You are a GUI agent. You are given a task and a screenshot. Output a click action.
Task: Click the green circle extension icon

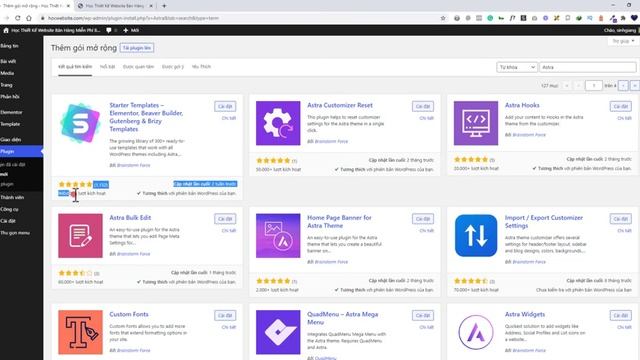[x=490, y=18]
